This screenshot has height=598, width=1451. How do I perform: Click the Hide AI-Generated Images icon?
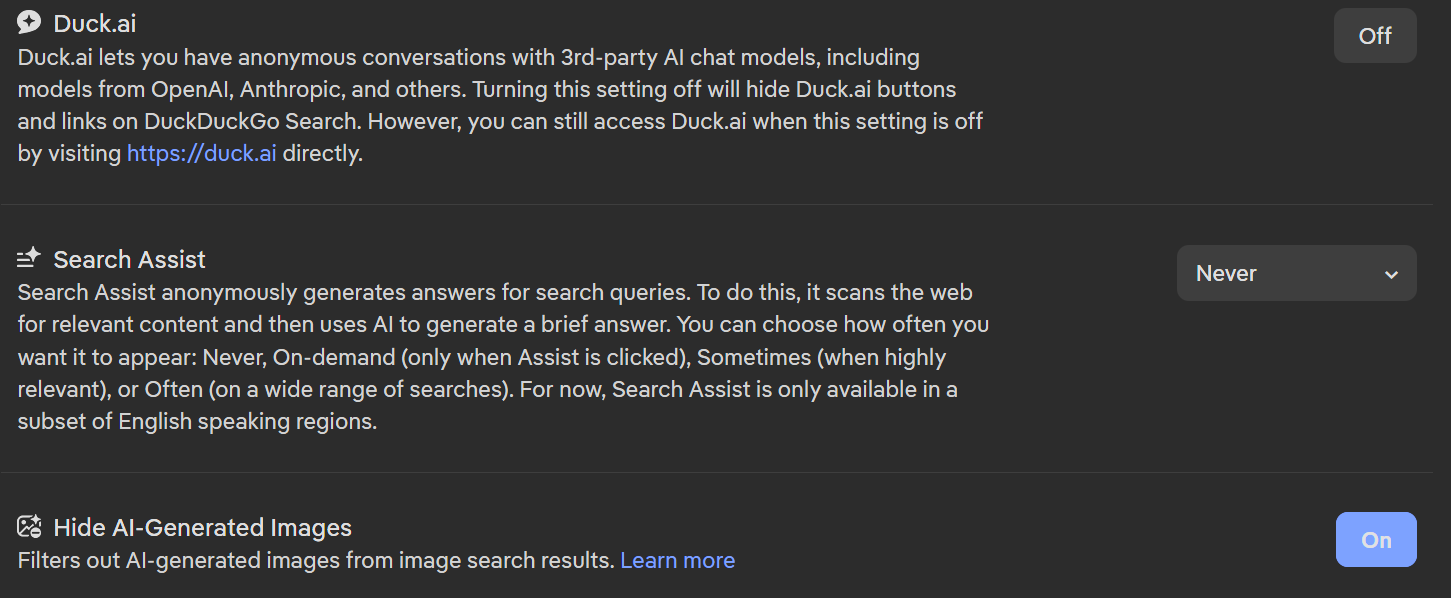click(29, 527)
